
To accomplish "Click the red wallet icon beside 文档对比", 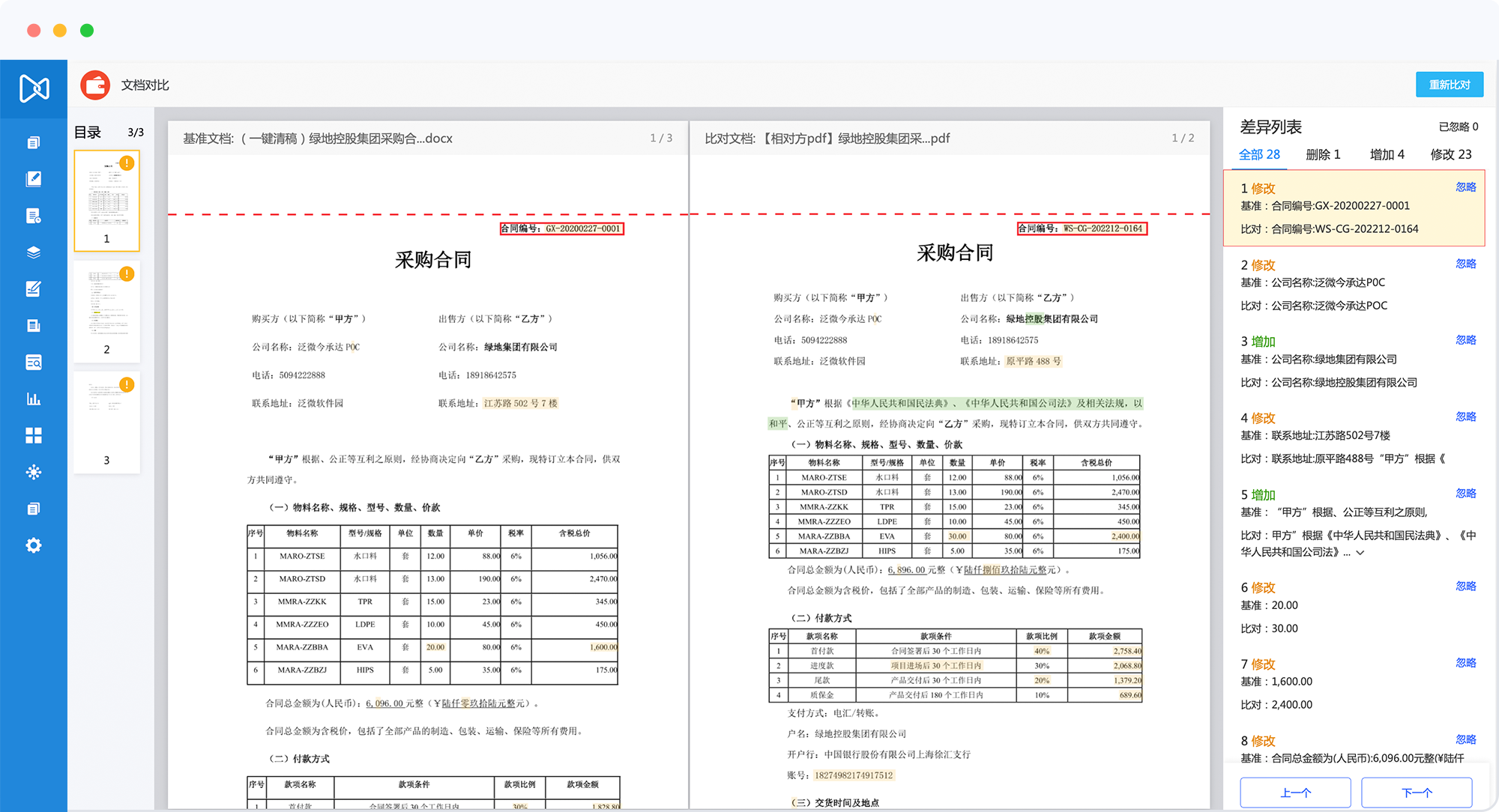I will click(95, 85).
